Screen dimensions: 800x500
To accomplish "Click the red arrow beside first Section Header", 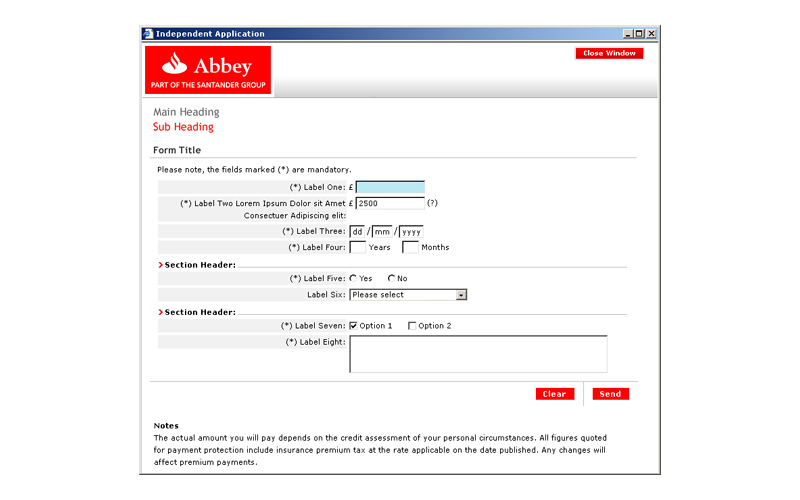I will pyautogui.click(x=160, y=265).
